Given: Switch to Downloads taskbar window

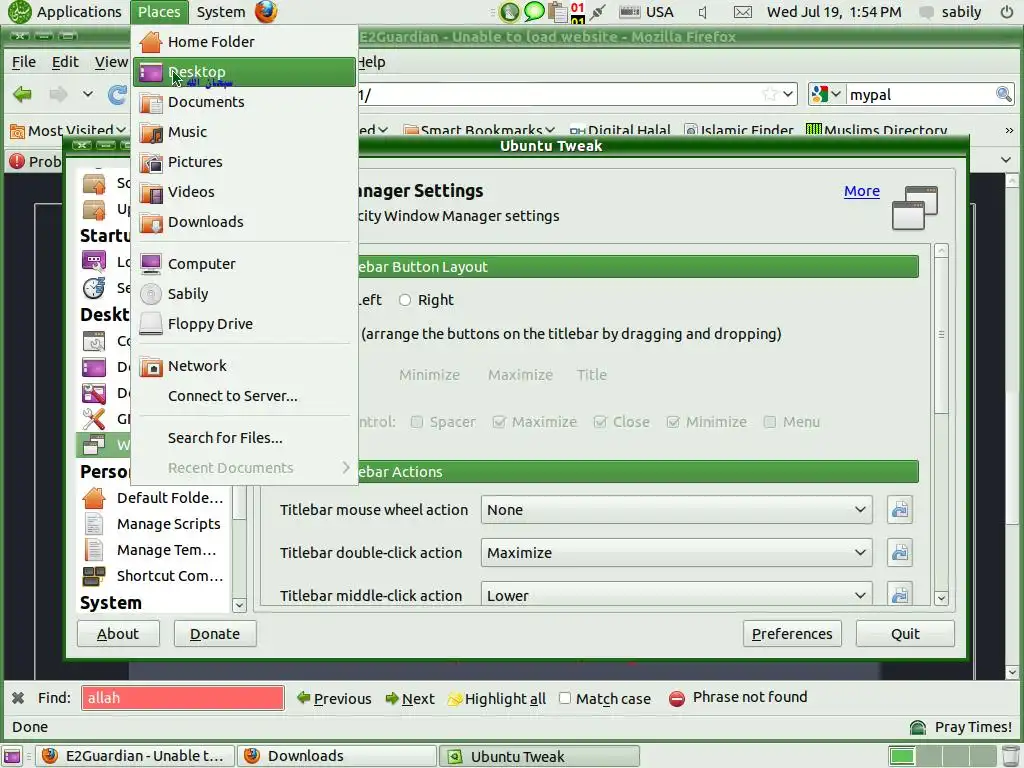Looking at the screenshot, I should (x=336, y=756).
